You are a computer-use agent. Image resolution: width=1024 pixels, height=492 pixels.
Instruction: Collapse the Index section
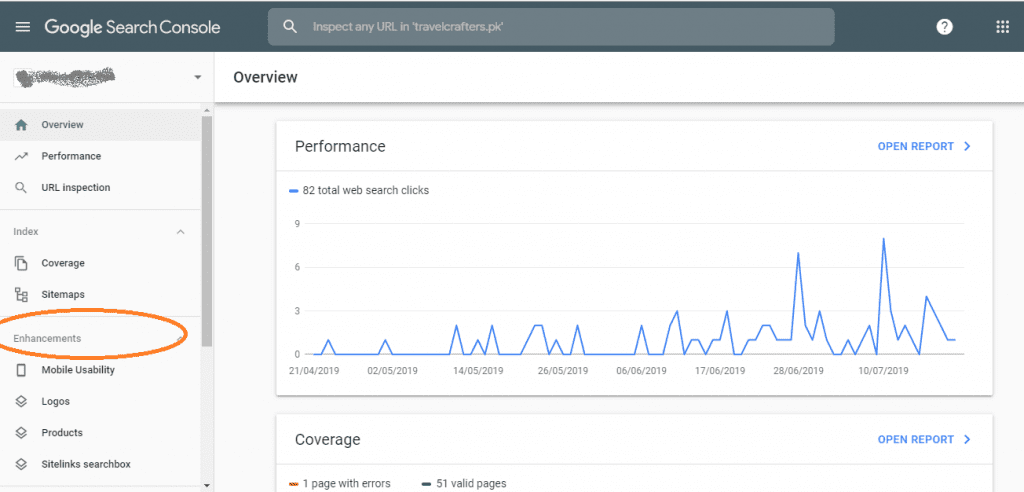[181, 232]
